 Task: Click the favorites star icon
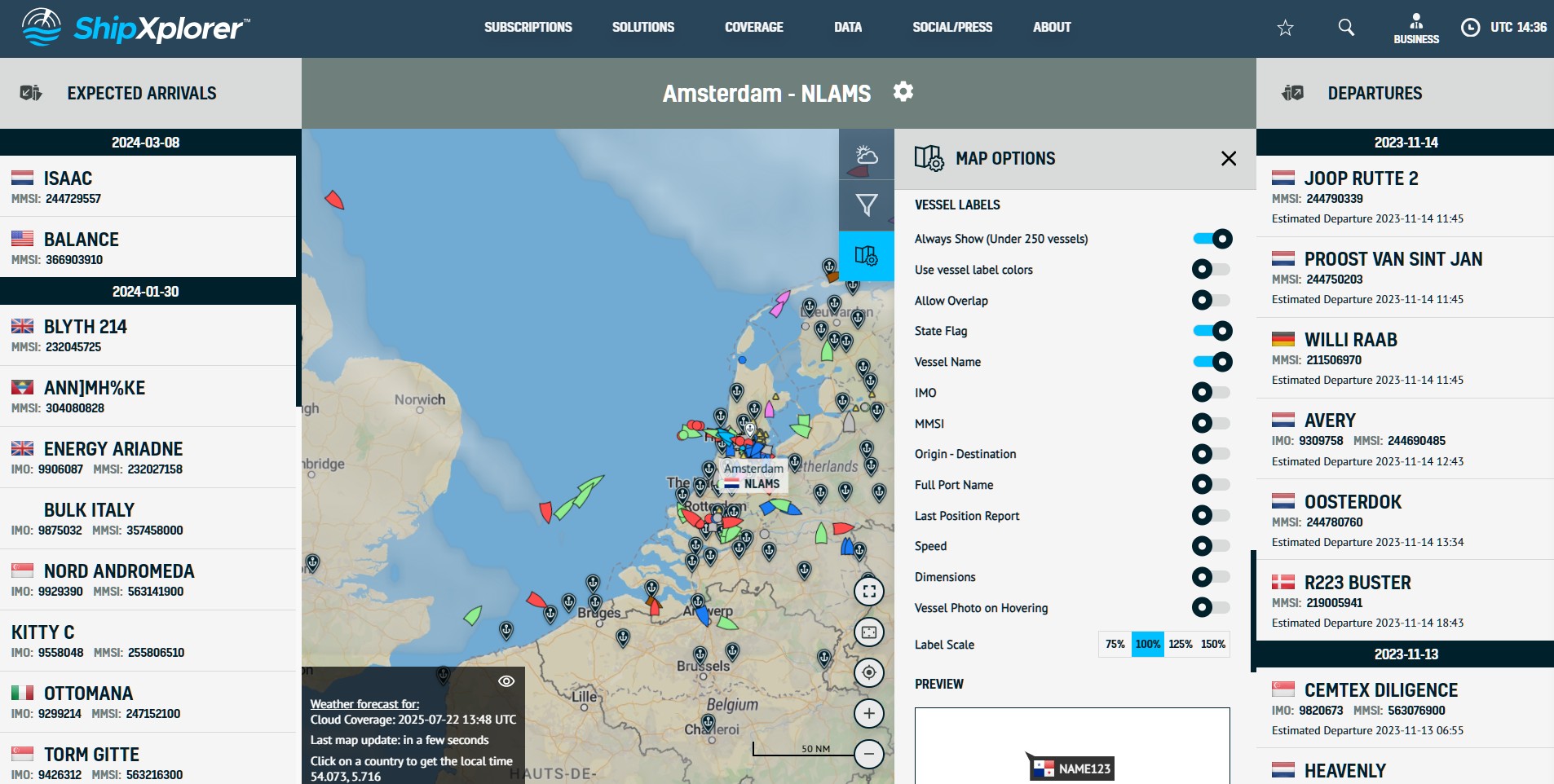point(1285,28)
